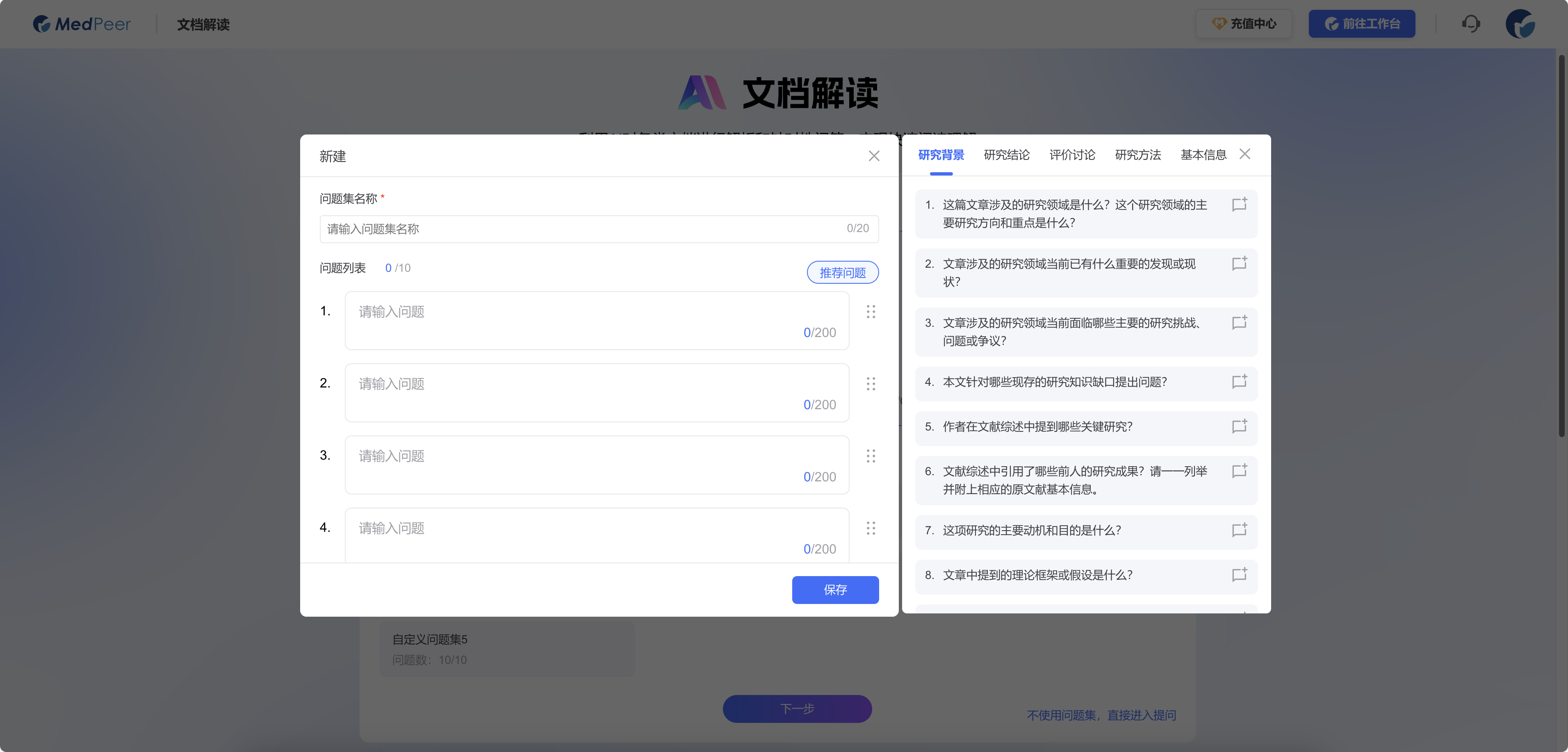
Task: Click the drag handle beside question 3 input
Action: coord(871,456)
